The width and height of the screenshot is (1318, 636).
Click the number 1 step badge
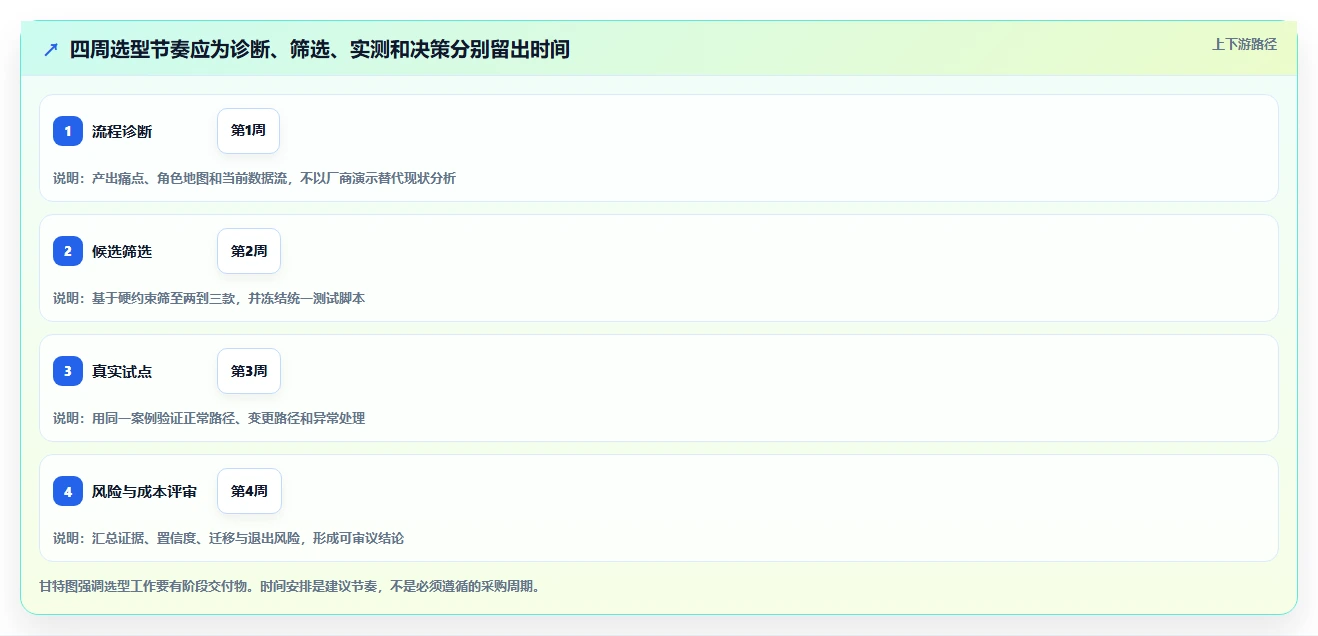68,131
